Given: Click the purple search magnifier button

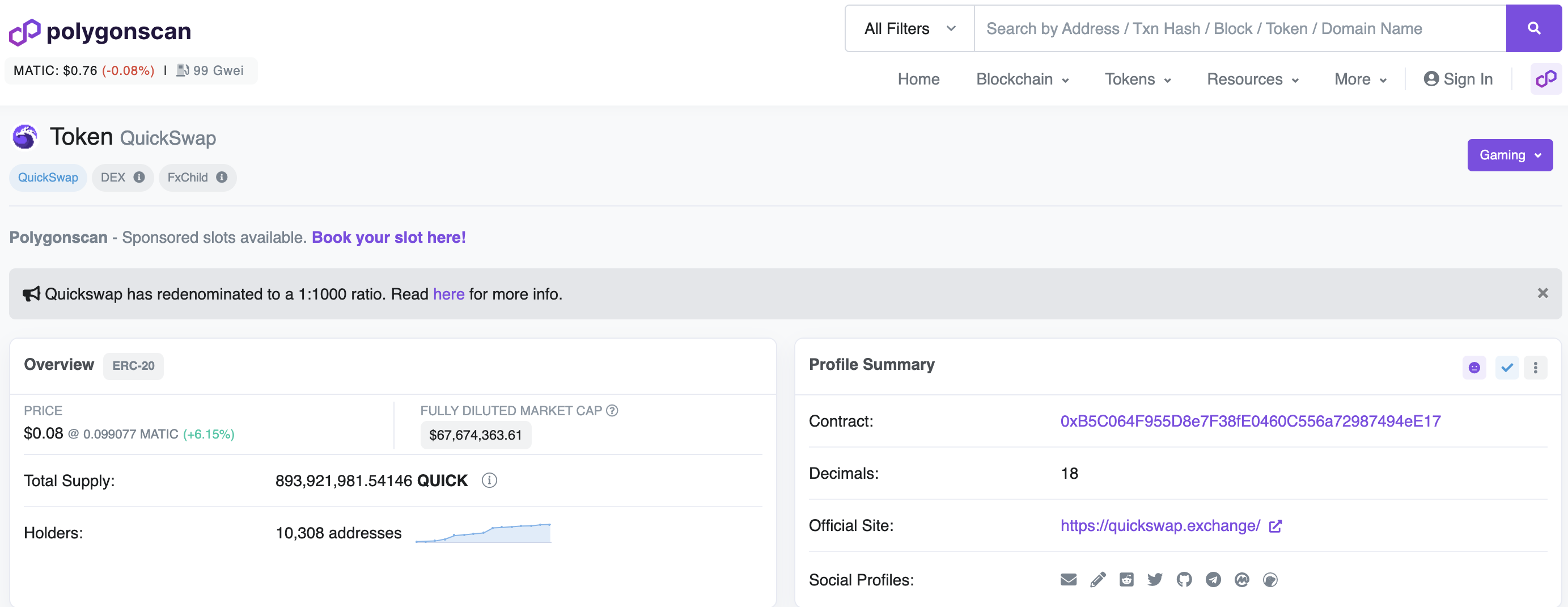Looking at the screenshot, I should point(1533,28).
